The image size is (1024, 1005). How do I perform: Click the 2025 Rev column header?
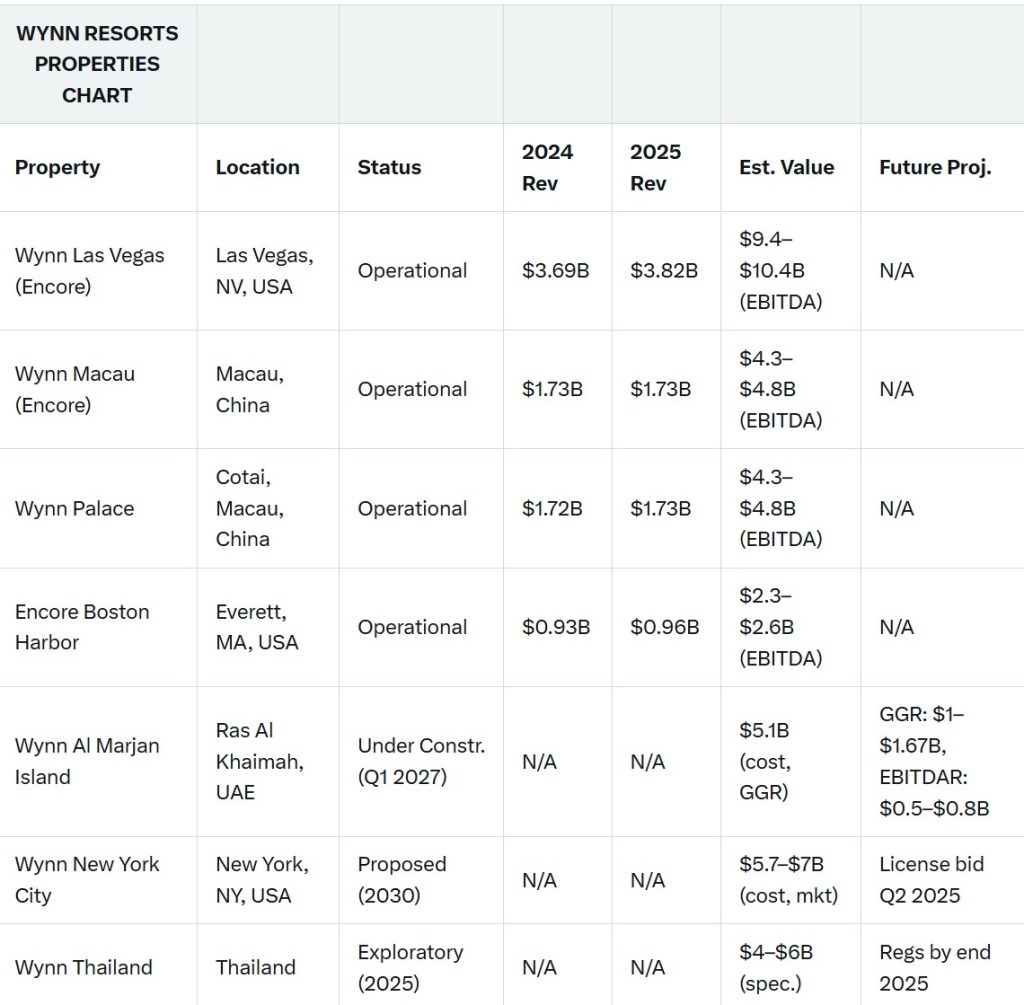tap(655, 167)
